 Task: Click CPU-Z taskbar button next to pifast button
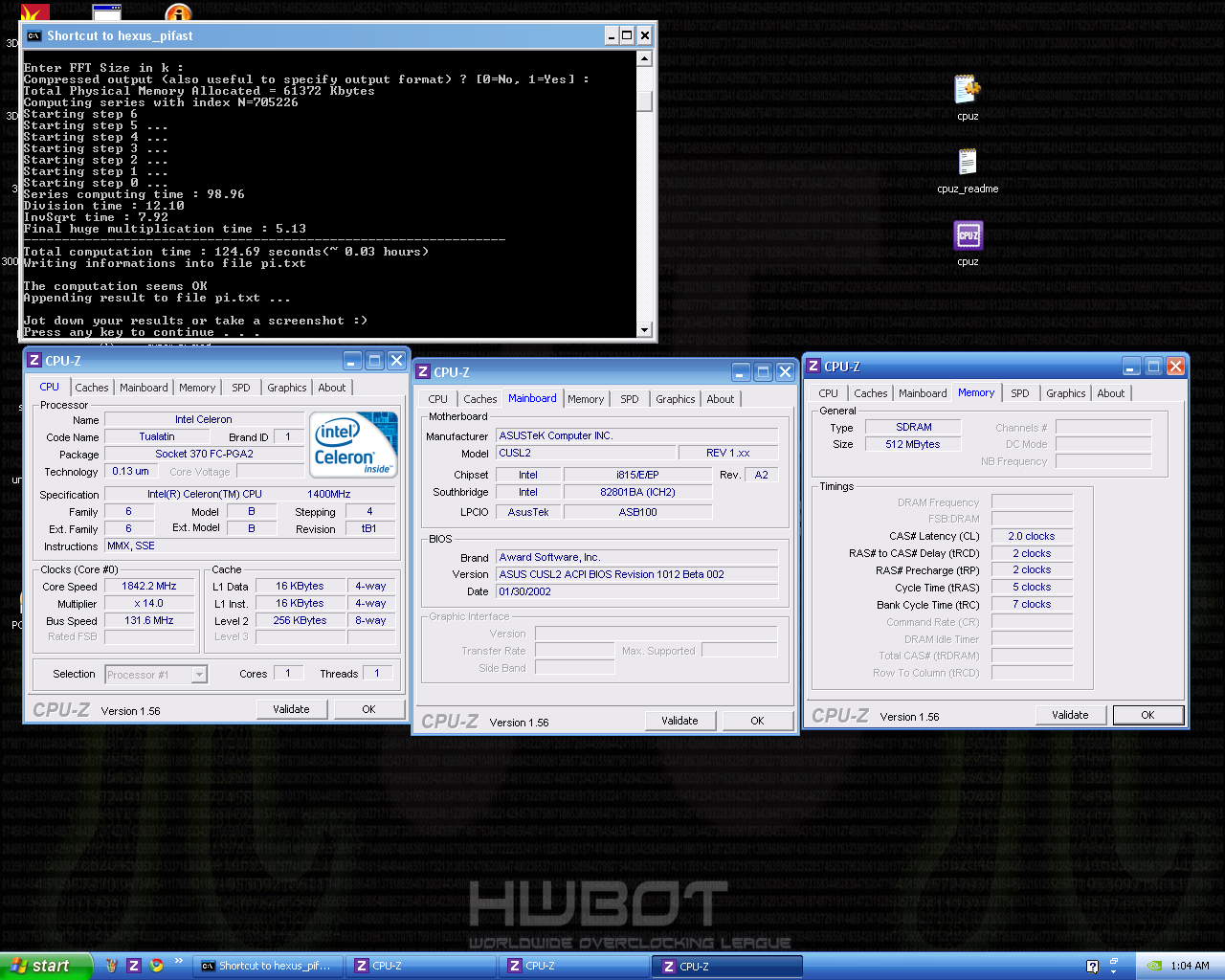click(419, 967)
